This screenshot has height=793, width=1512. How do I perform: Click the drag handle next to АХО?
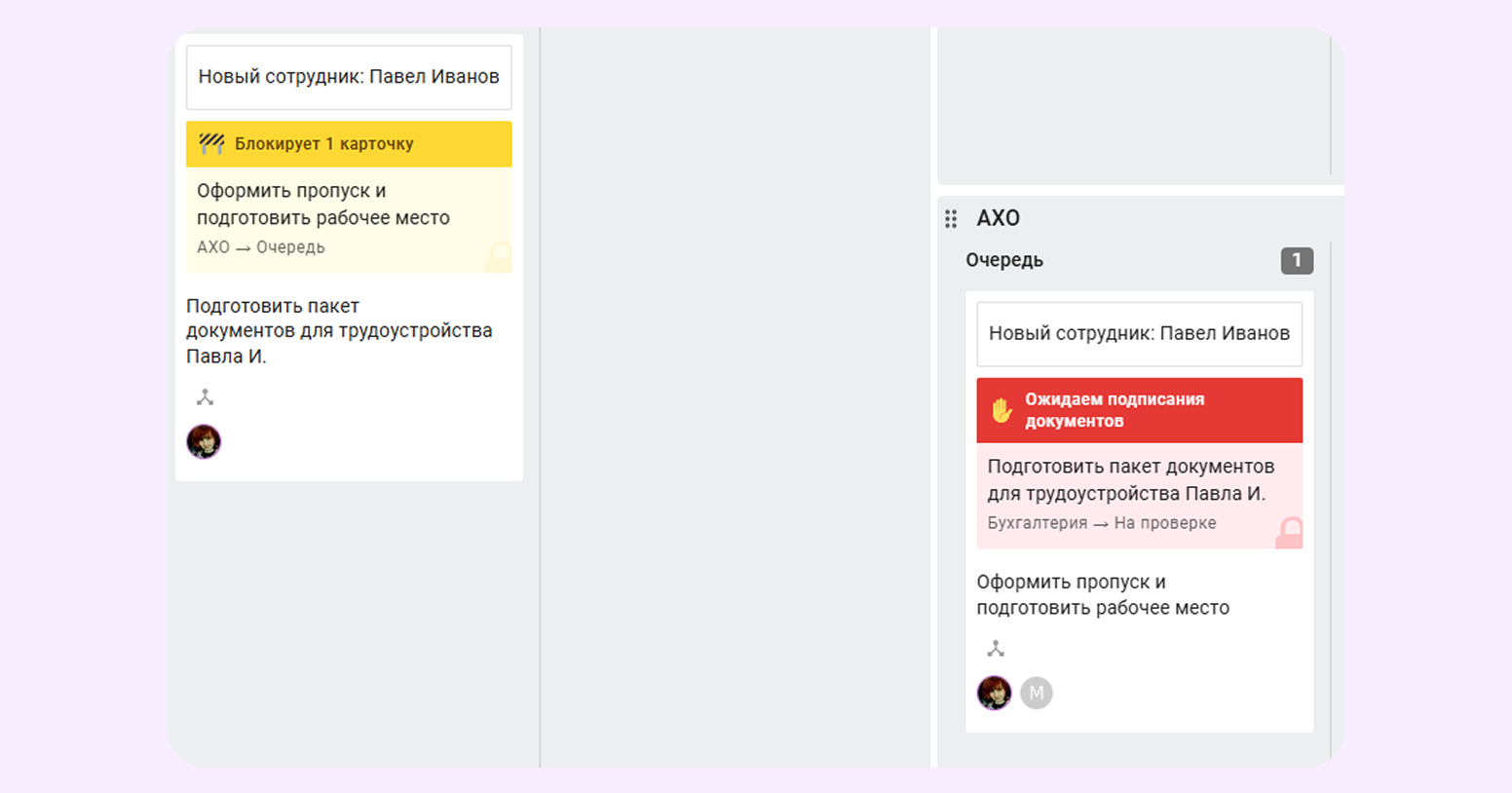(951, 219)
